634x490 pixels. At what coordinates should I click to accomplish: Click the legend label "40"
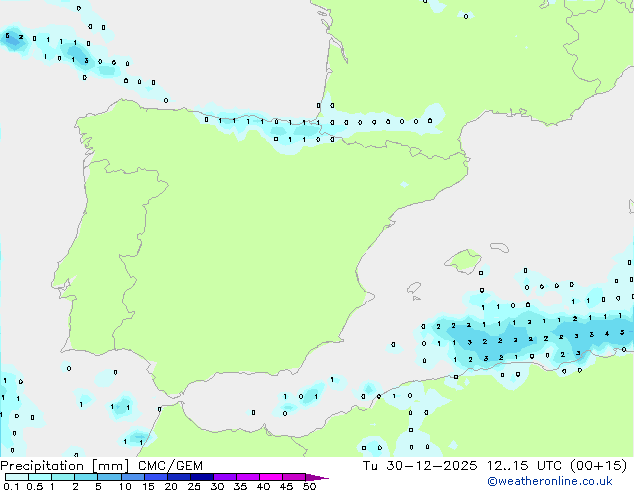pos(263,486)
